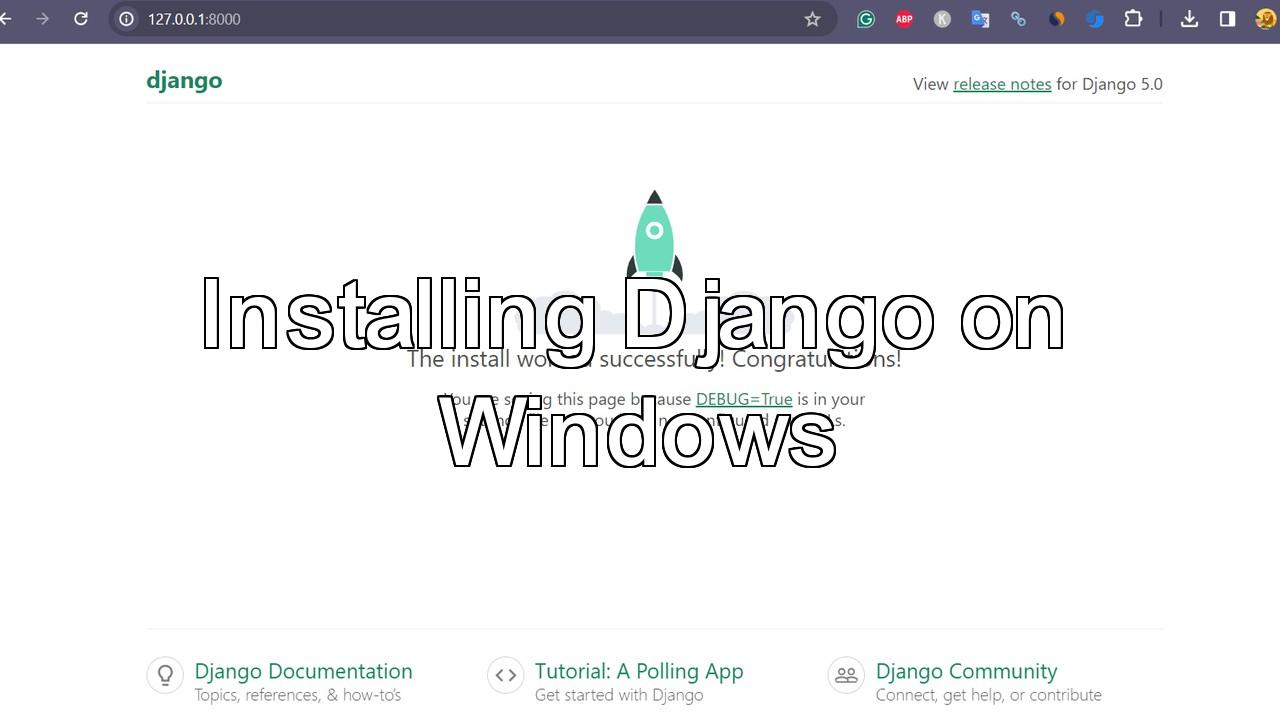Click the Grammarly extension icon
Viewport: 1280px width, 720px height.
[866, 19]
